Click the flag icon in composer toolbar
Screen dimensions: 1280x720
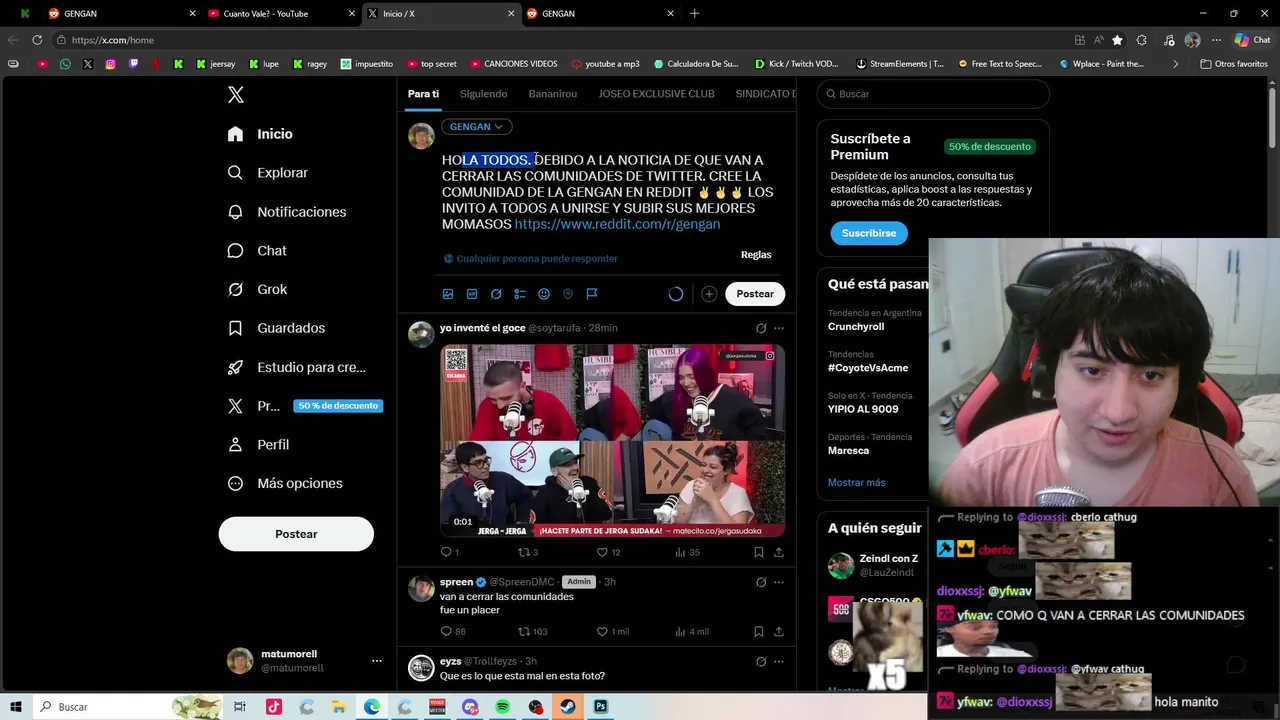[x=592, y=294]
